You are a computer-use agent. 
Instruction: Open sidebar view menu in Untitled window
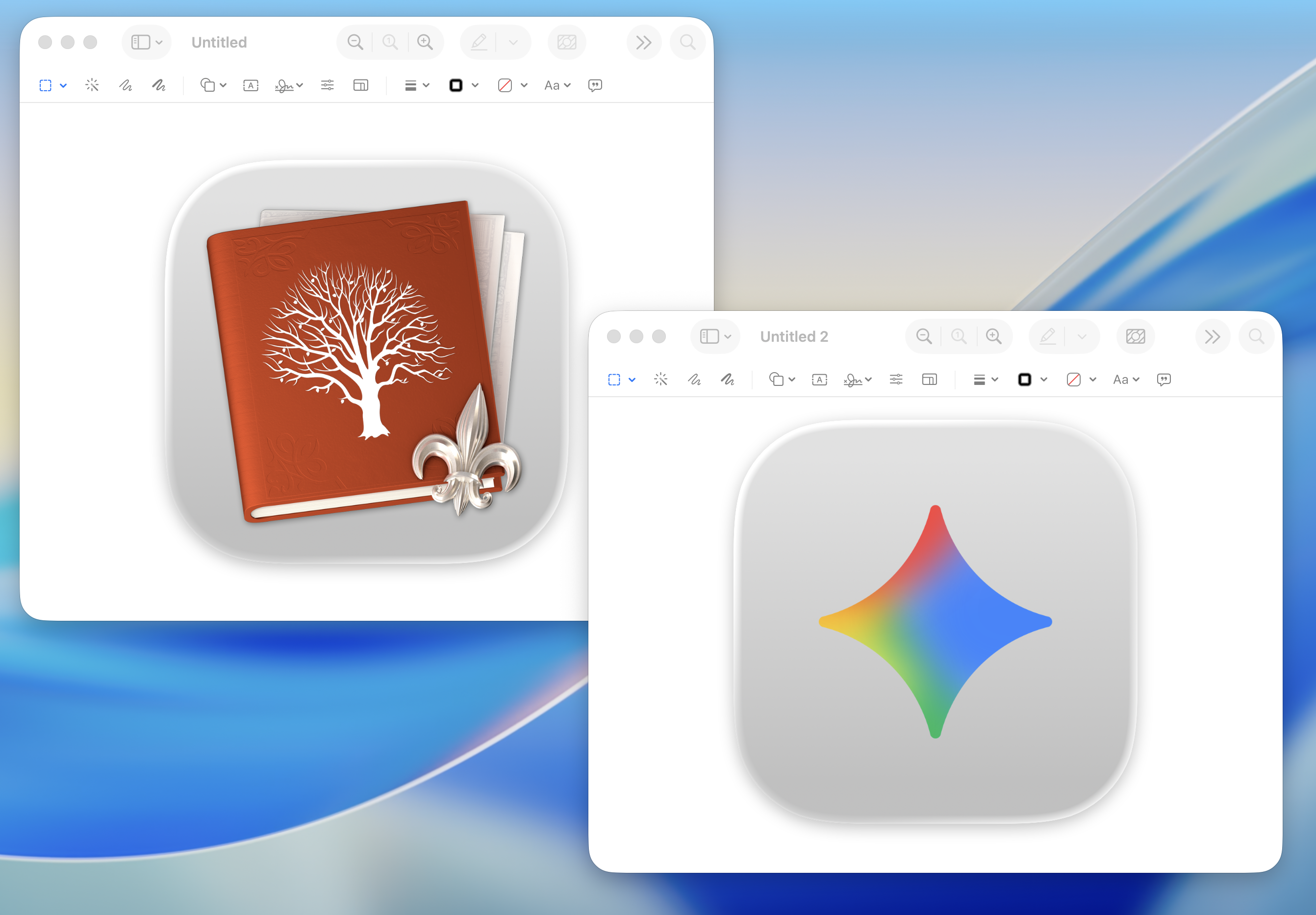tap(147, 42)
